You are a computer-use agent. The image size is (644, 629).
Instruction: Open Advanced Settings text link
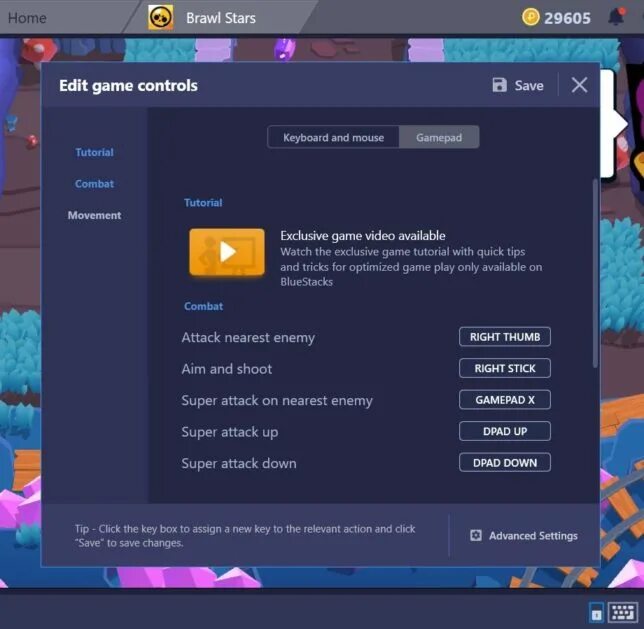tap(533, 536)
